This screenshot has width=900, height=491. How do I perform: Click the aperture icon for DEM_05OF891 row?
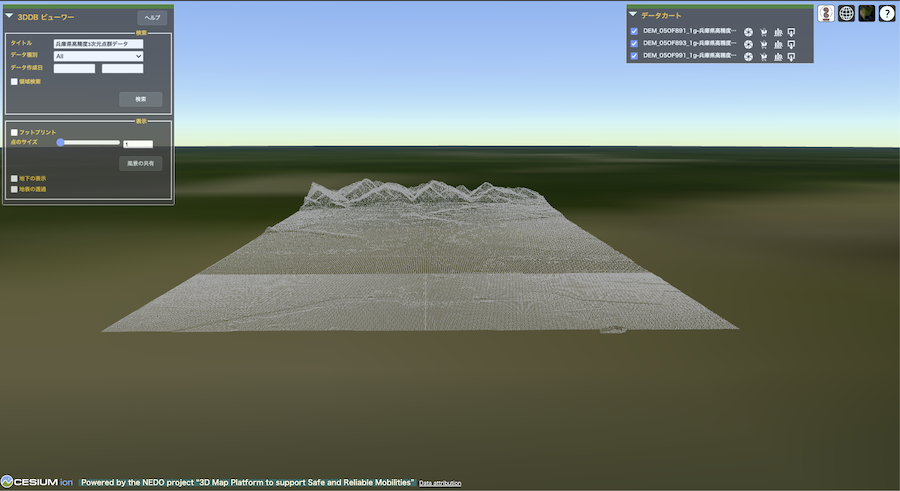pos(748,32)
